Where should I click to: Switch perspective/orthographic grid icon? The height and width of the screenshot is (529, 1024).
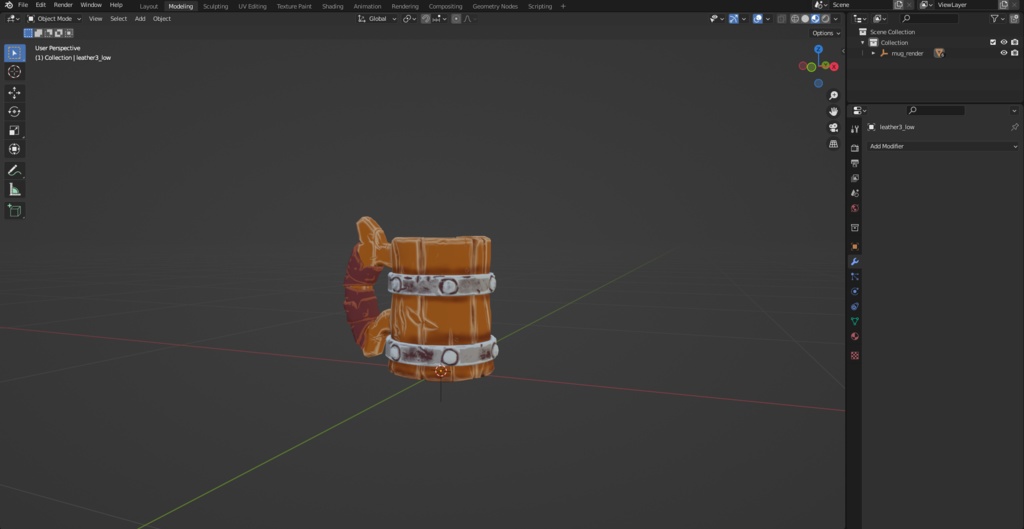click(833, 144)
